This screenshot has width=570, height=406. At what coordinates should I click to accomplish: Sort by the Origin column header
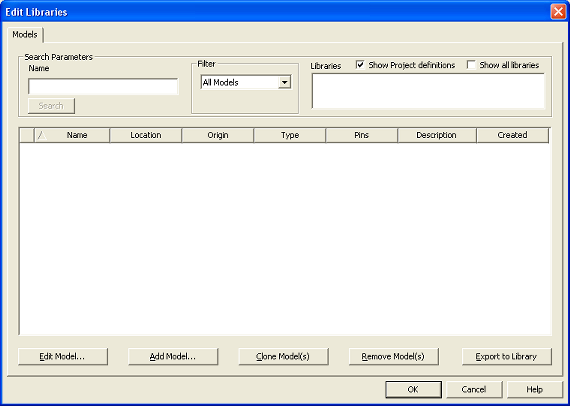218,135
